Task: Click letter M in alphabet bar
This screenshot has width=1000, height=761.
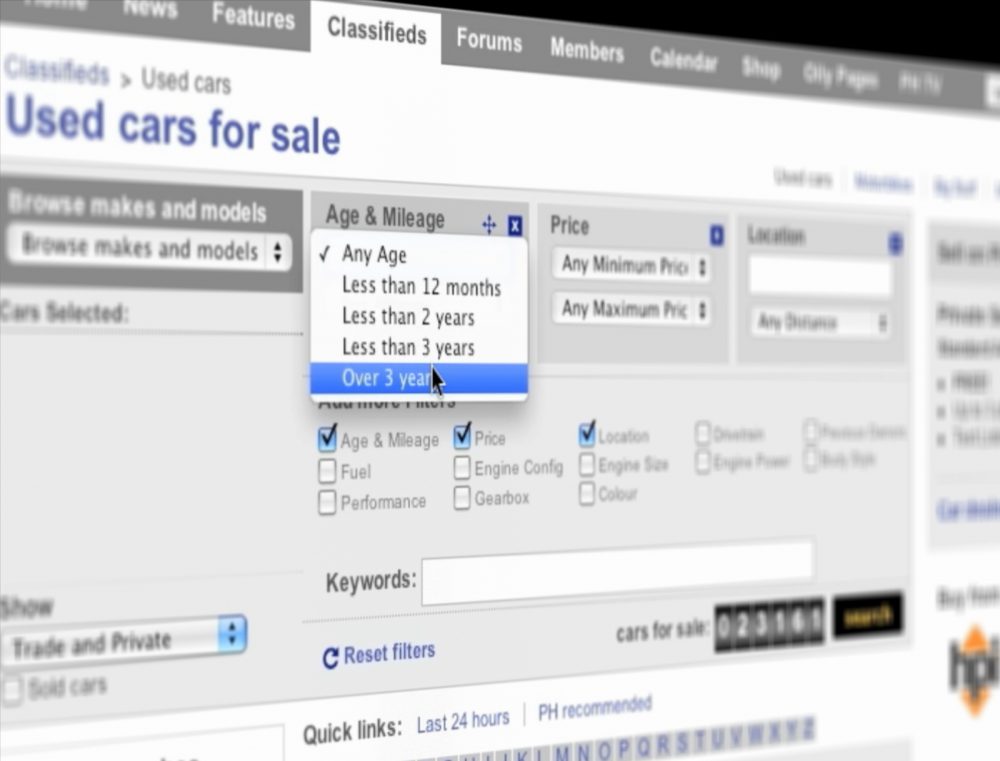Action: click(562, 753)
